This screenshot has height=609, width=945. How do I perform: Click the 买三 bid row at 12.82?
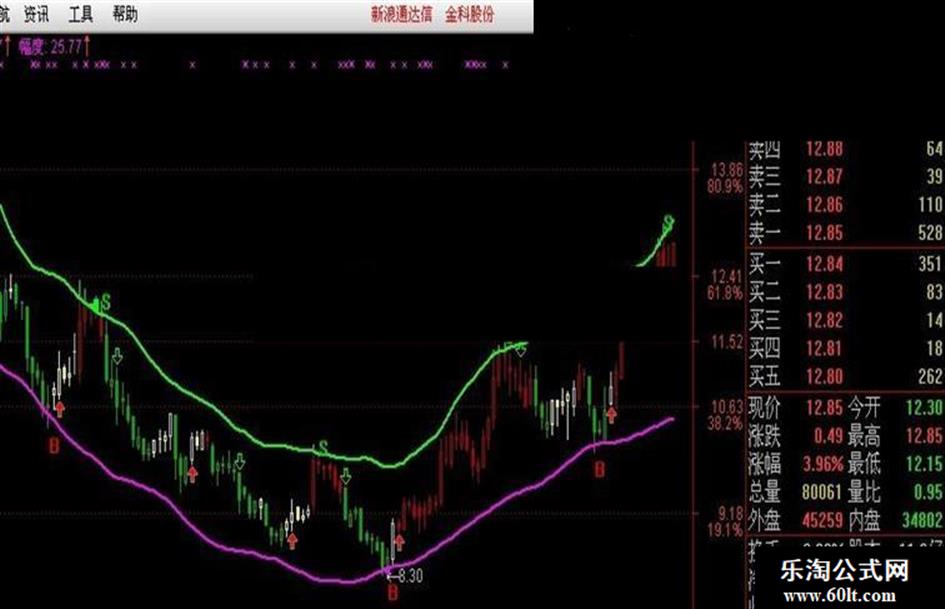click(846, 320)
